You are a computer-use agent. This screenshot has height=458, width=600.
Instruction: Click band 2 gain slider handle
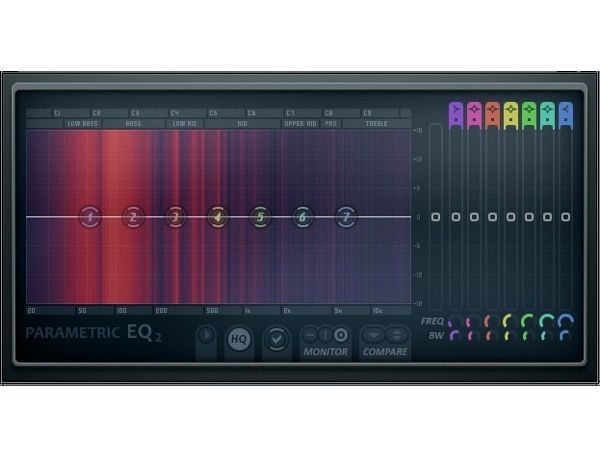(474, 217)
